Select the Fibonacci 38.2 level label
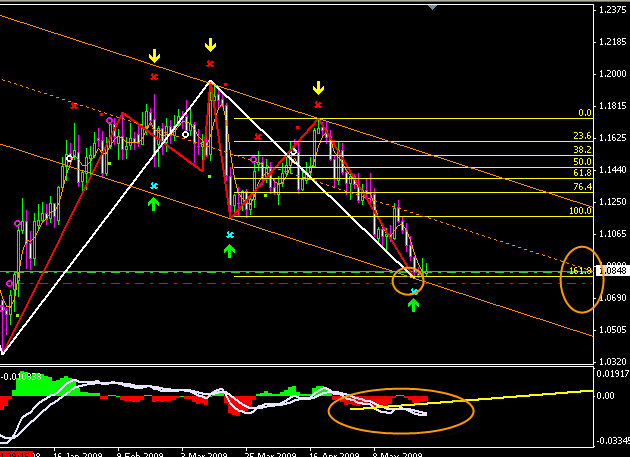This screenshot has width=630, height=457. [582, 150]
